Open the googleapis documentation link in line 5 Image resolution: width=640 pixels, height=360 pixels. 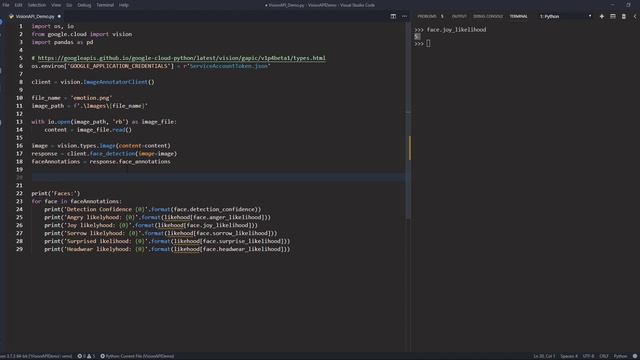[x=182, y=58]
